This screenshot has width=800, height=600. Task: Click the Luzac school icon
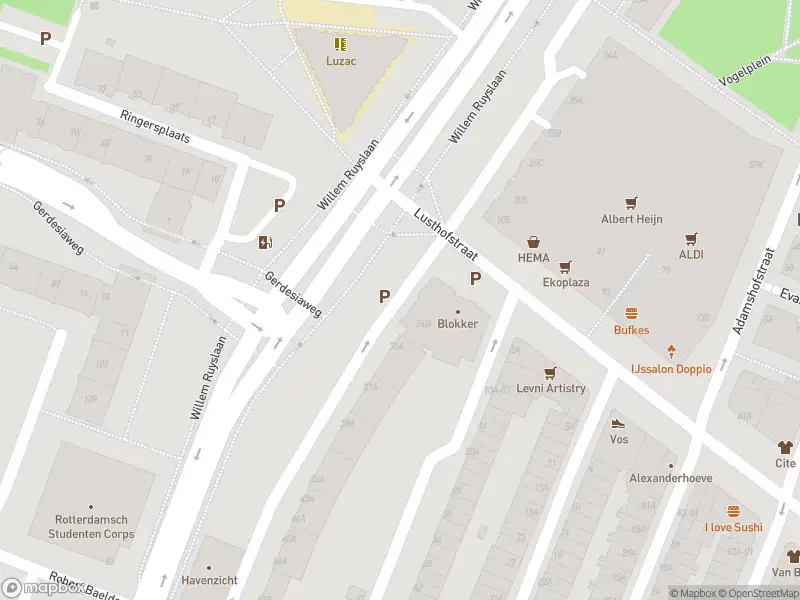click(x=340, y=44)
